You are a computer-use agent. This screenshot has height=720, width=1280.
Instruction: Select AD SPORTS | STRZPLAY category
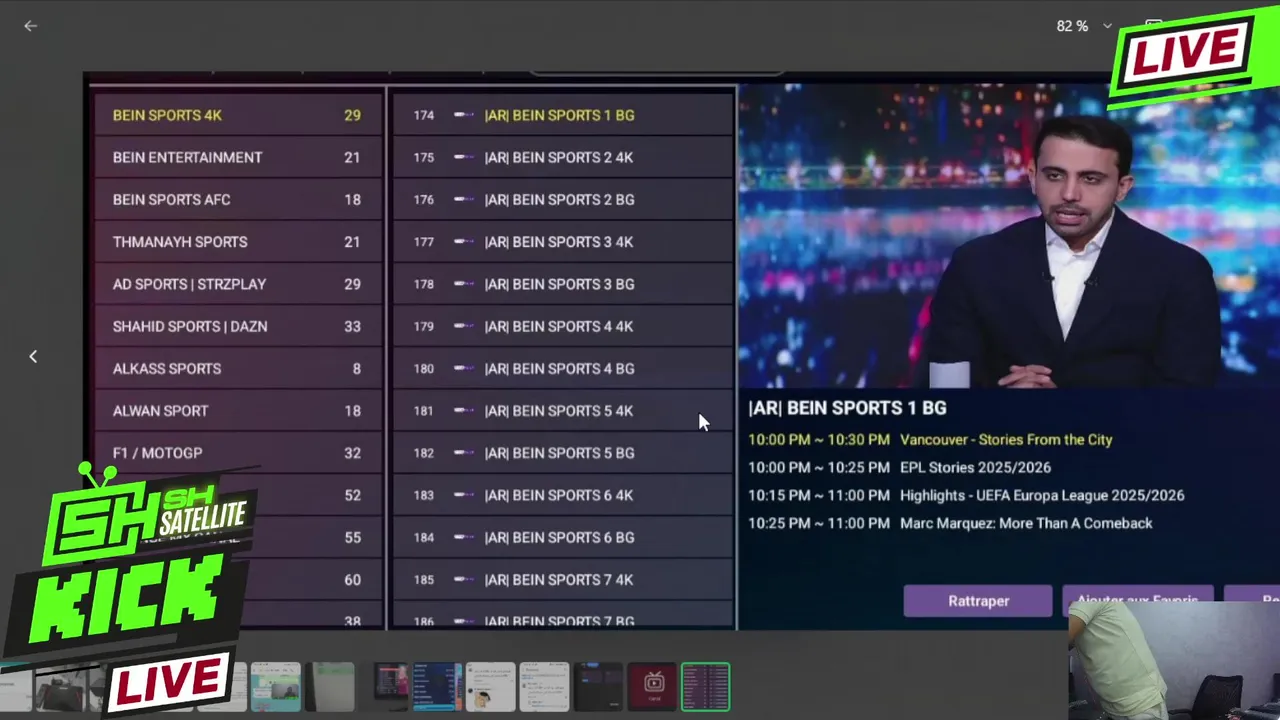pos(237,284)
